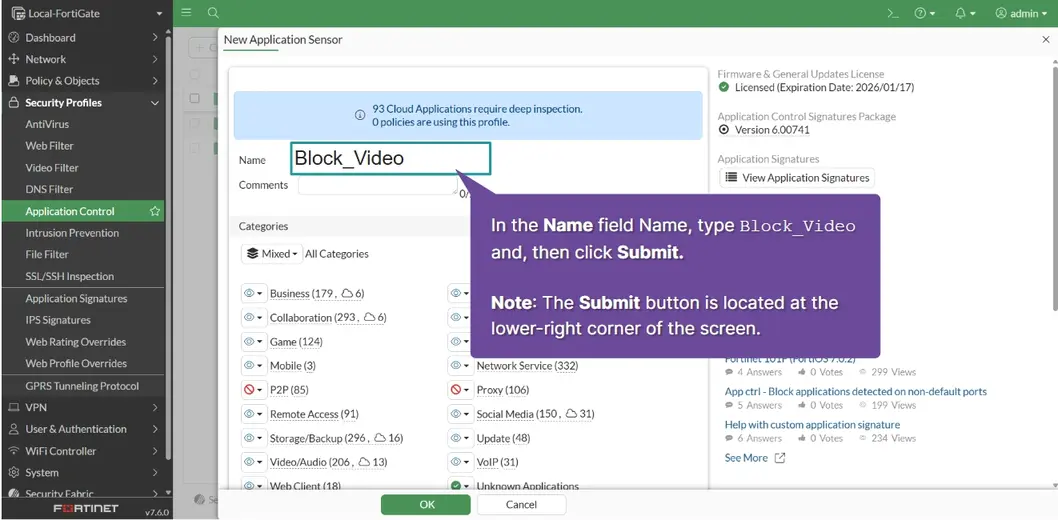This screenshot has height=520, width=1058.
Task: Open the Video/Audio category action dropdown
Action: coord(254,462)
